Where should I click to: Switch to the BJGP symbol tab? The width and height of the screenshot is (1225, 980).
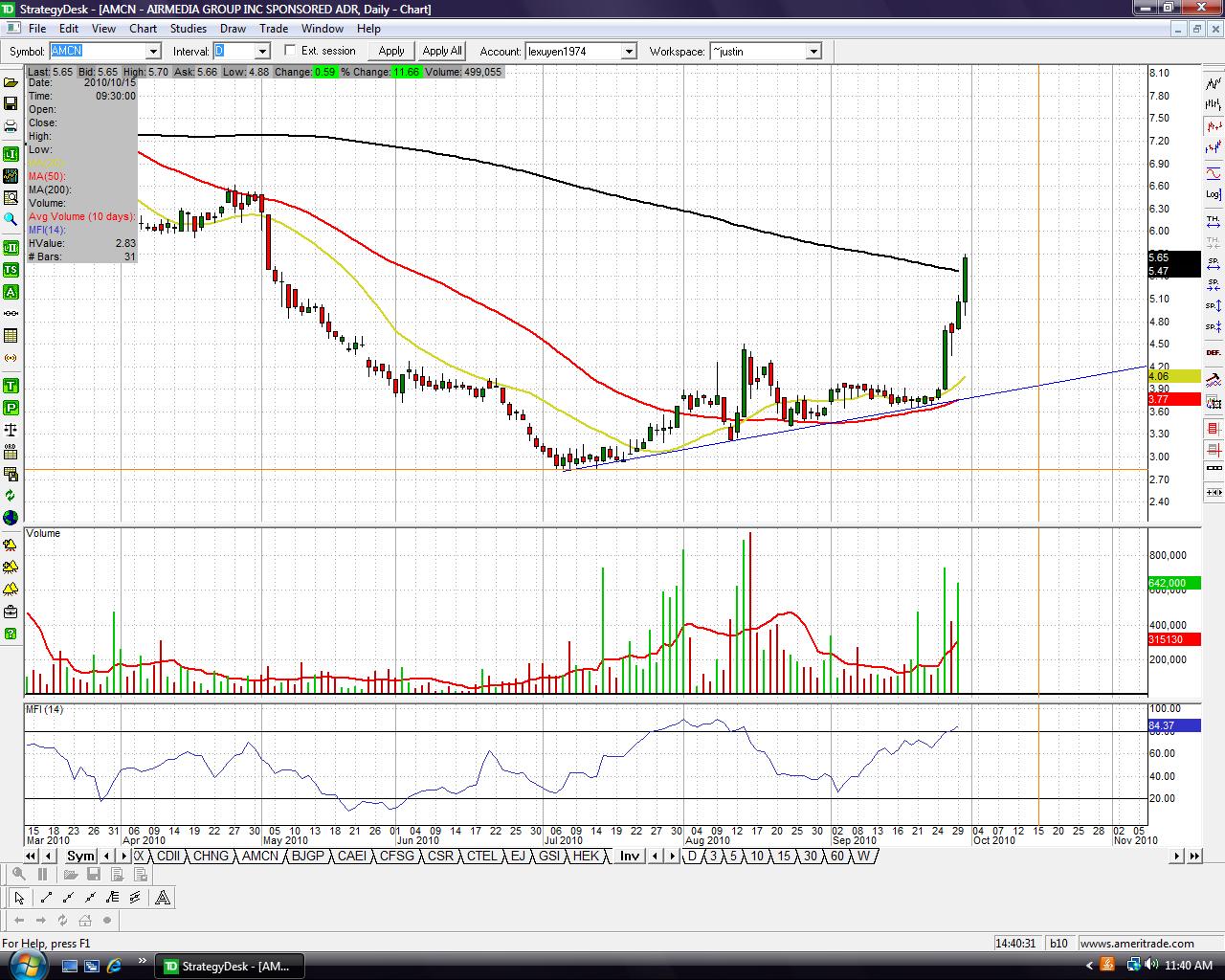pos(308,857)
